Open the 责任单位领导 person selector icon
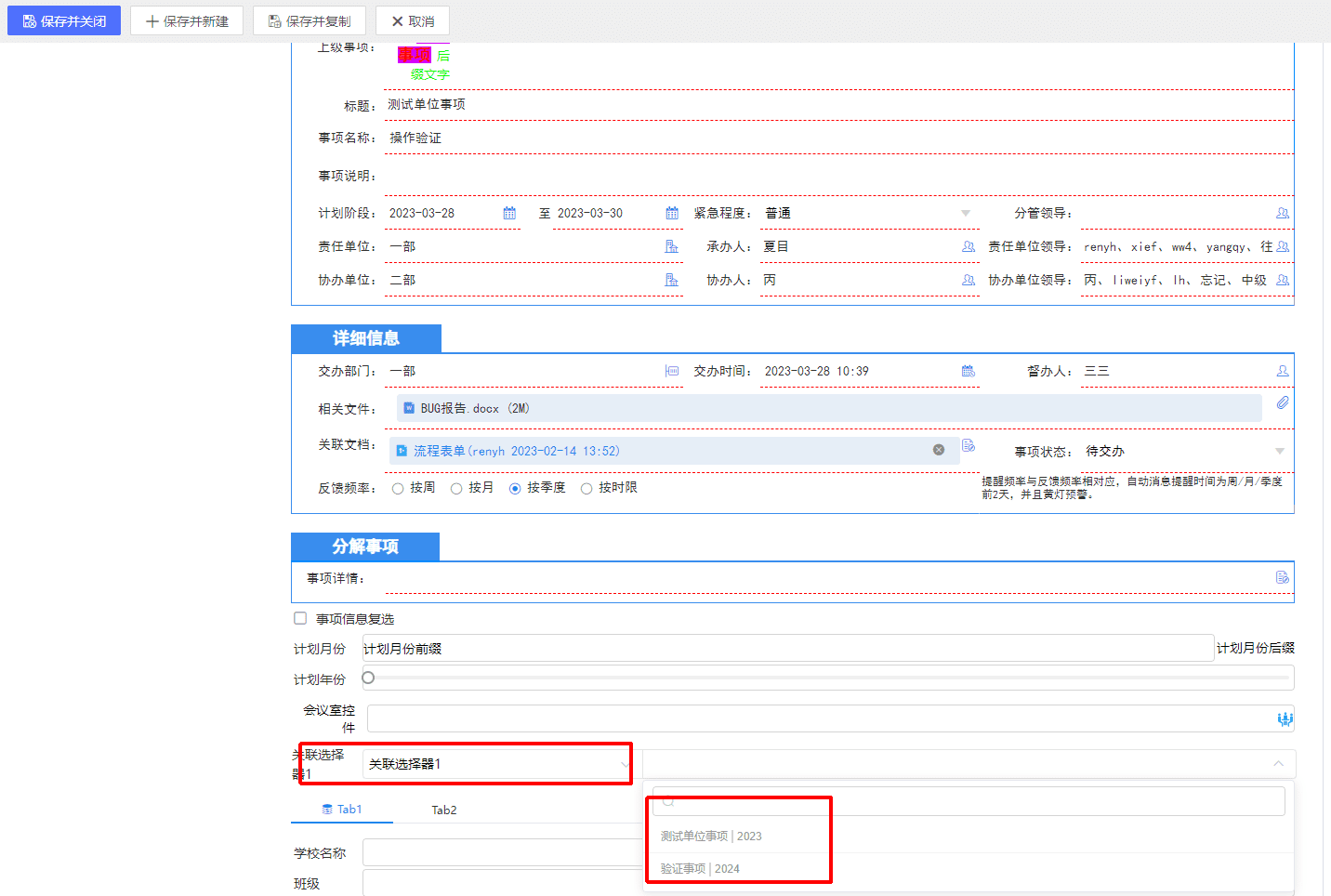This screenshot has height=896, width=1331. point(1283,246)
